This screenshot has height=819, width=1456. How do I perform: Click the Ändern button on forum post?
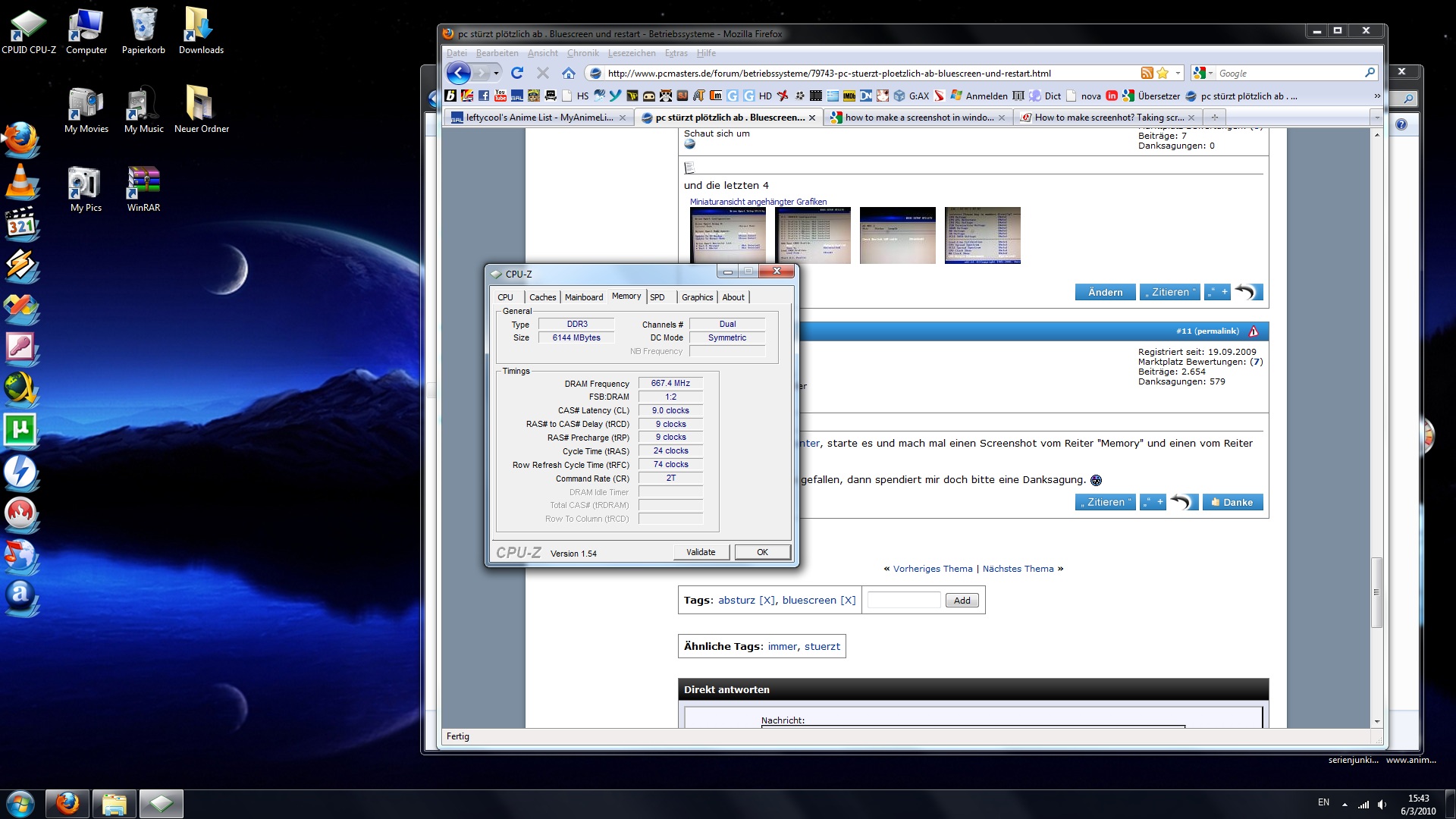point(1105,292)
